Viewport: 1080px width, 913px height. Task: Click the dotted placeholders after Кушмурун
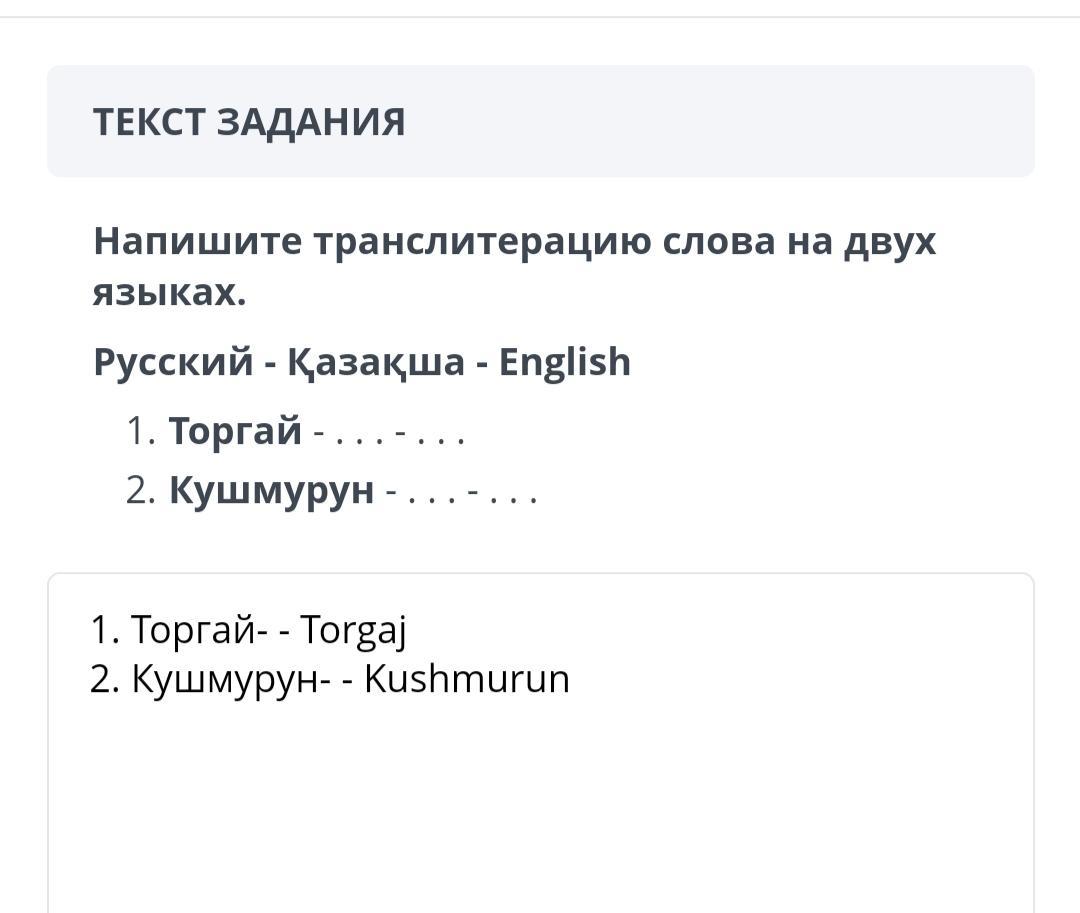pos(462,494)
